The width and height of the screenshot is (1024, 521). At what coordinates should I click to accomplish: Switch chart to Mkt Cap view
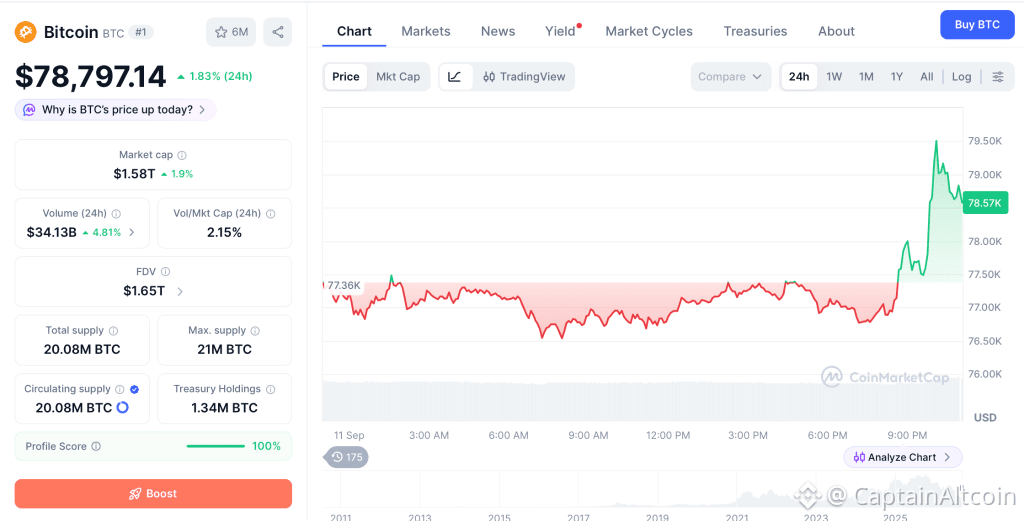point(398,76)
